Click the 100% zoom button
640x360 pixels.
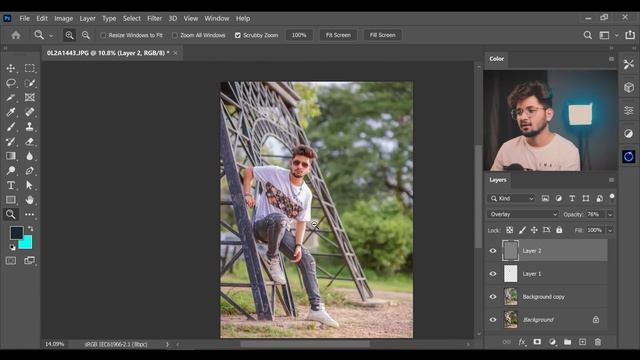[299, 35]
